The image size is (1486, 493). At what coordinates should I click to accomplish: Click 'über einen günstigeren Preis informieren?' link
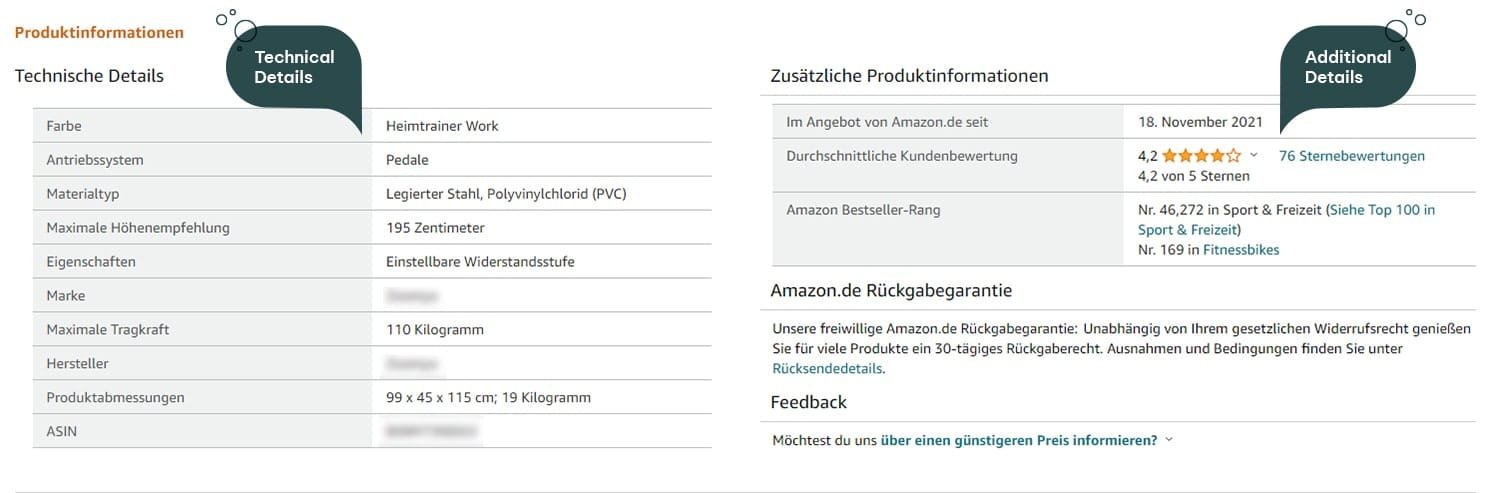tap(1018, 440)
